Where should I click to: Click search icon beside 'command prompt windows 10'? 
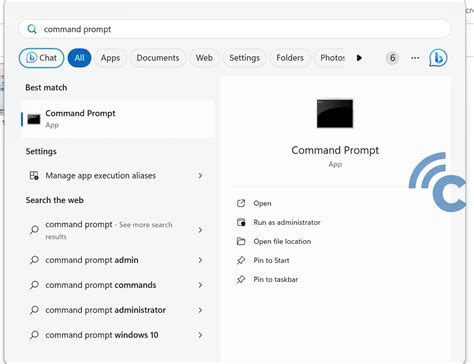point(34,335)
